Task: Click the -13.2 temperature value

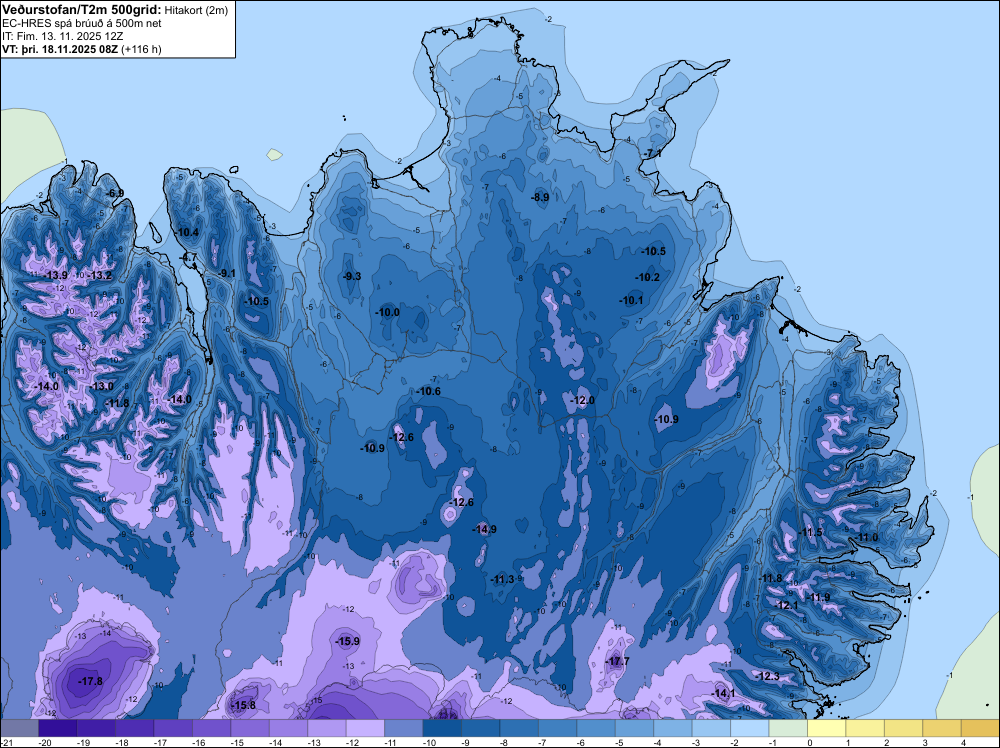Action: coord(100,275)
